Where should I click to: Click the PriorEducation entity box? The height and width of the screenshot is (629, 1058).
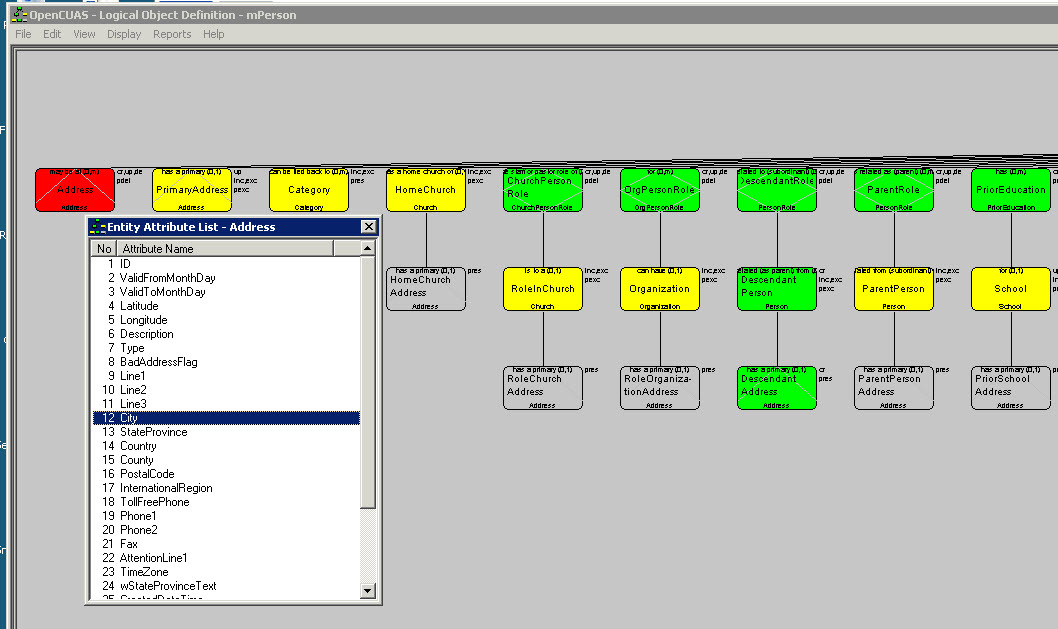tap(1010, 190)
